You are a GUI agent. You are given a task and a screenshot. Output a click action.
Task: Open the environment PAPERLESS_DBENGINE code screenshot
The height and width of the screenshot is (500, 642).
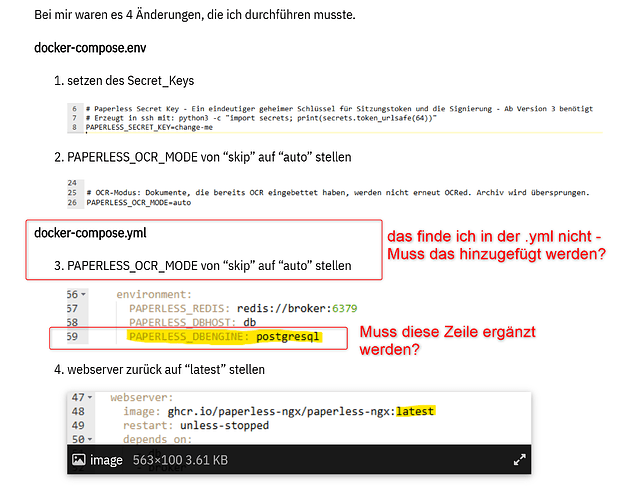[213, 316]
